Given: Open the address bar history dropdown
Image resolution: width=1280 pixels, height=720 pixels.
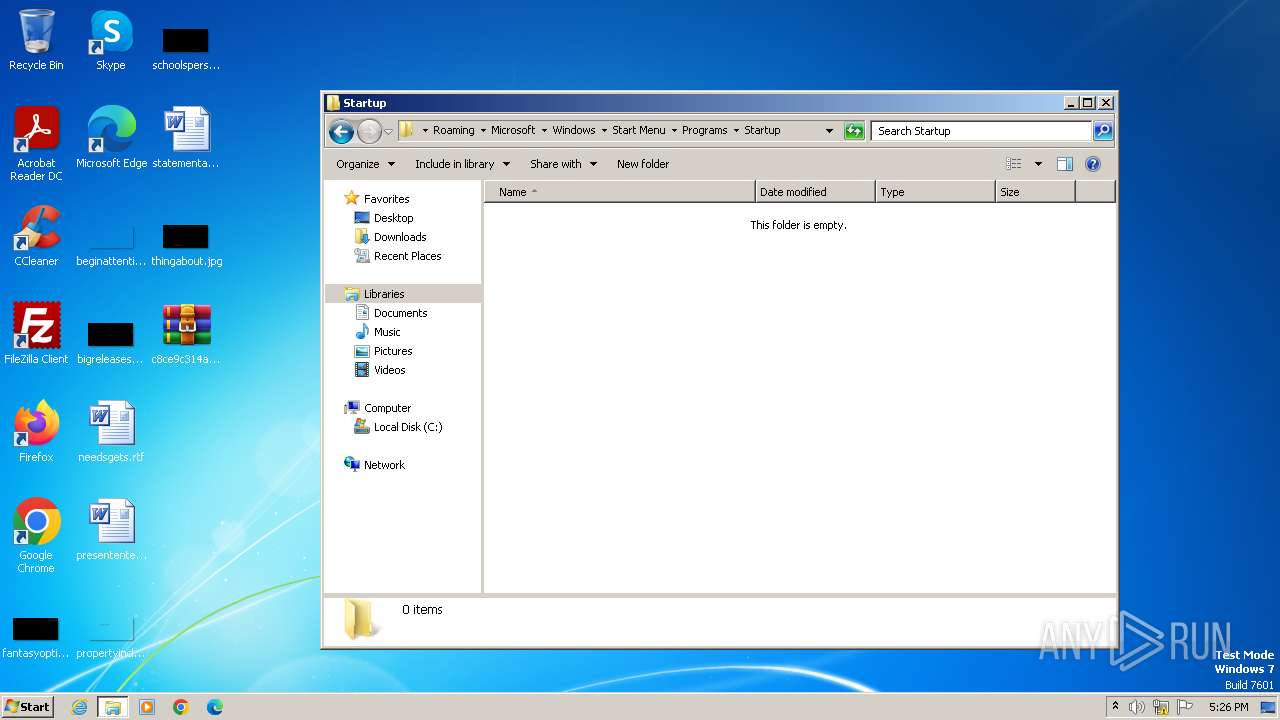Looking at the screenshot, I should pyautogui.click(x=829, y=131).
